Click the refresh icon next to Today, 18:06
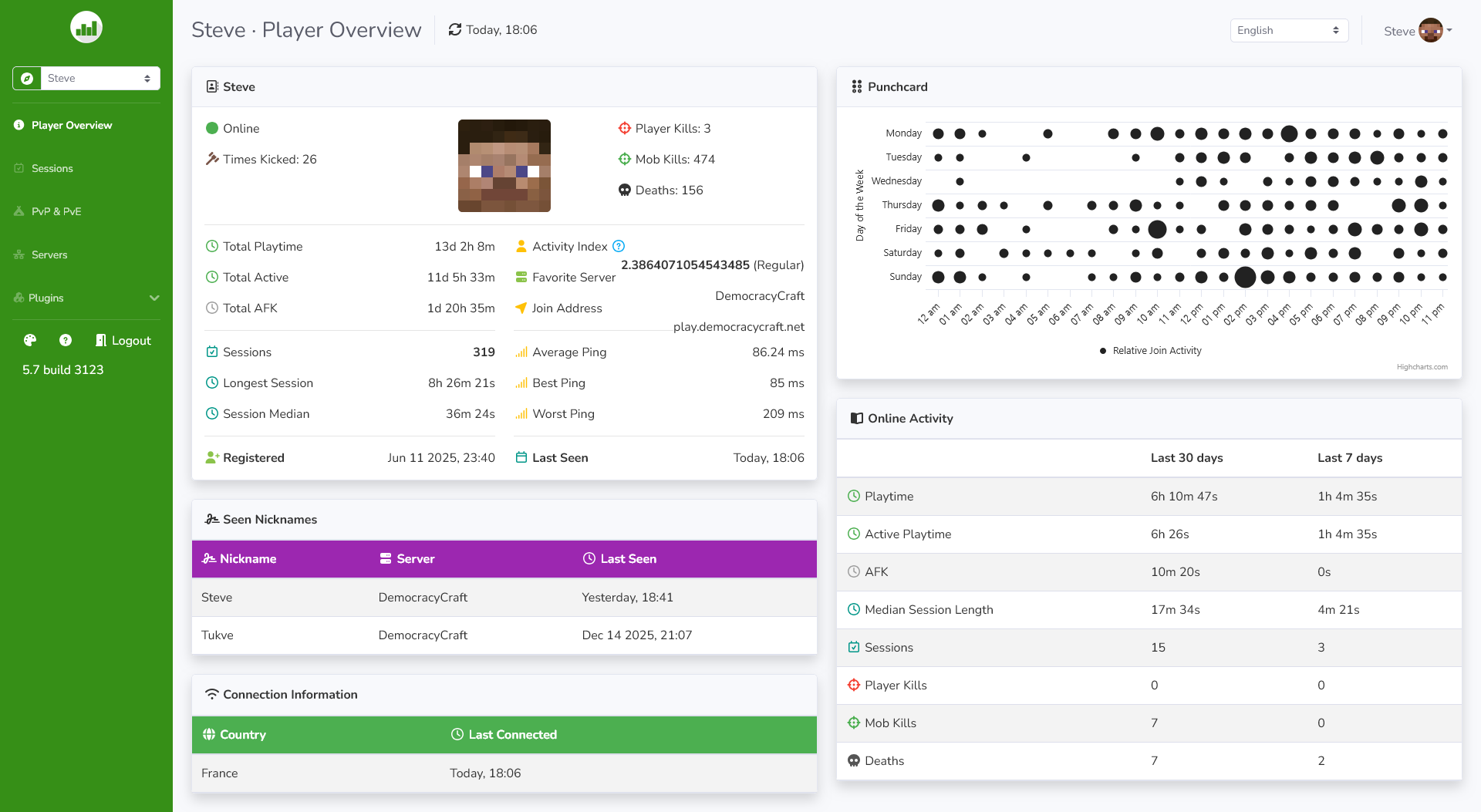This screenshot has width=1481, height=812. point(455,30)
